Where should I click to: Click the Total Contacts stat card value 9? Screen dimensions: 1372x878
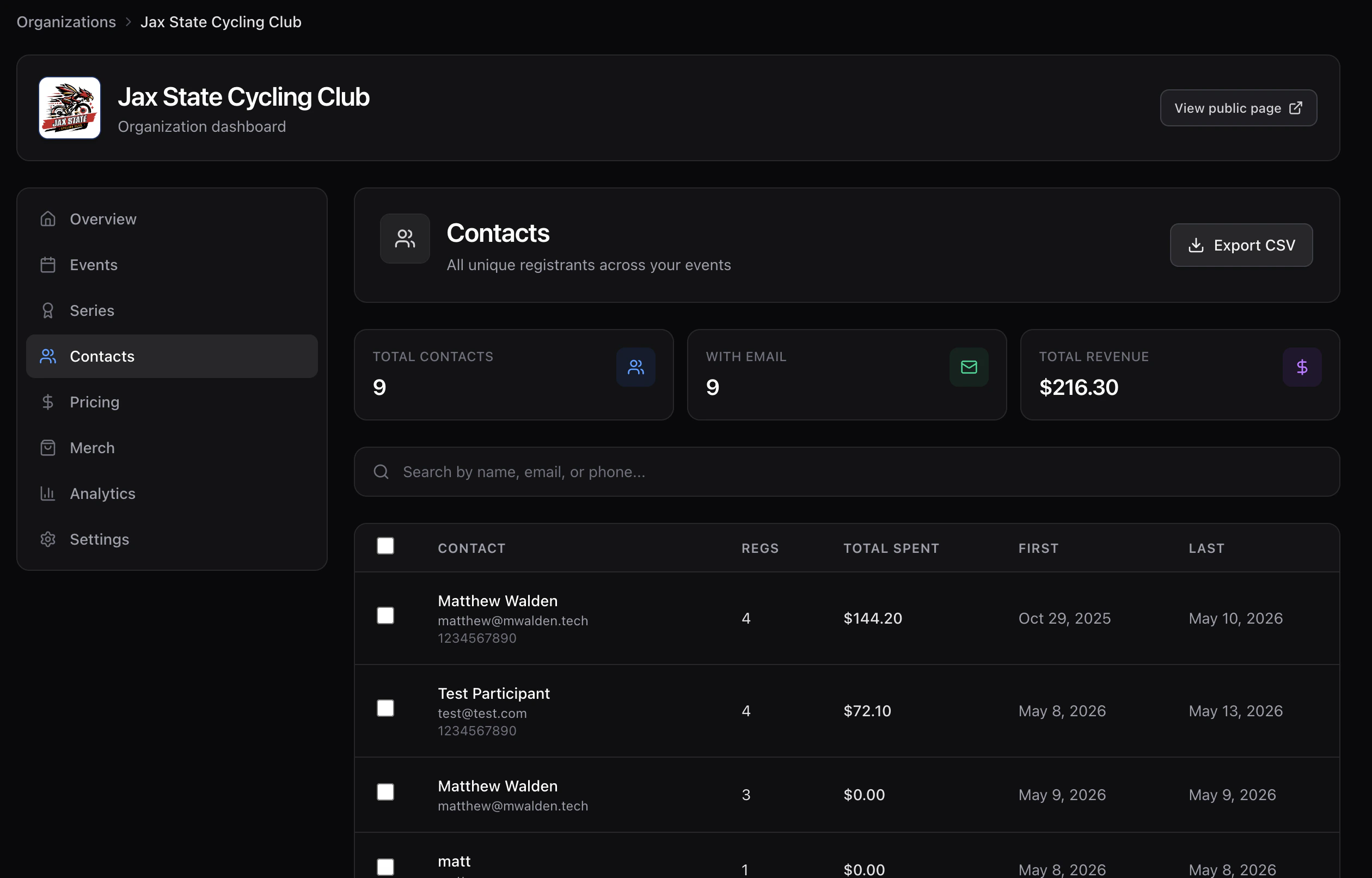tap(379, 388)
